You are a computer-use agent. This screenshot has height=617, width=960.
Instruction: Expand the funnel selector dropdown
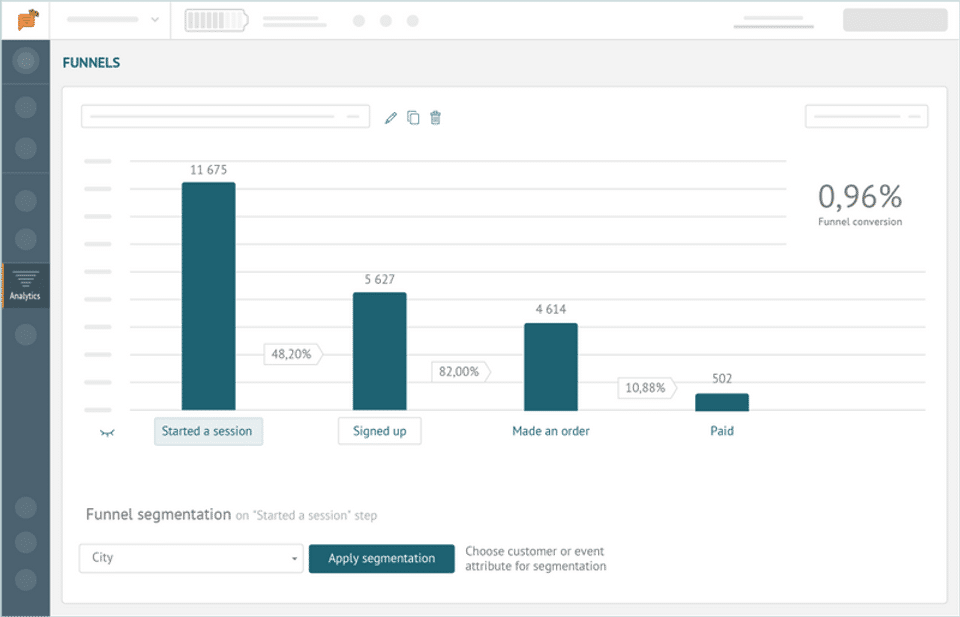pyautogui.click(x=225, y=116)
